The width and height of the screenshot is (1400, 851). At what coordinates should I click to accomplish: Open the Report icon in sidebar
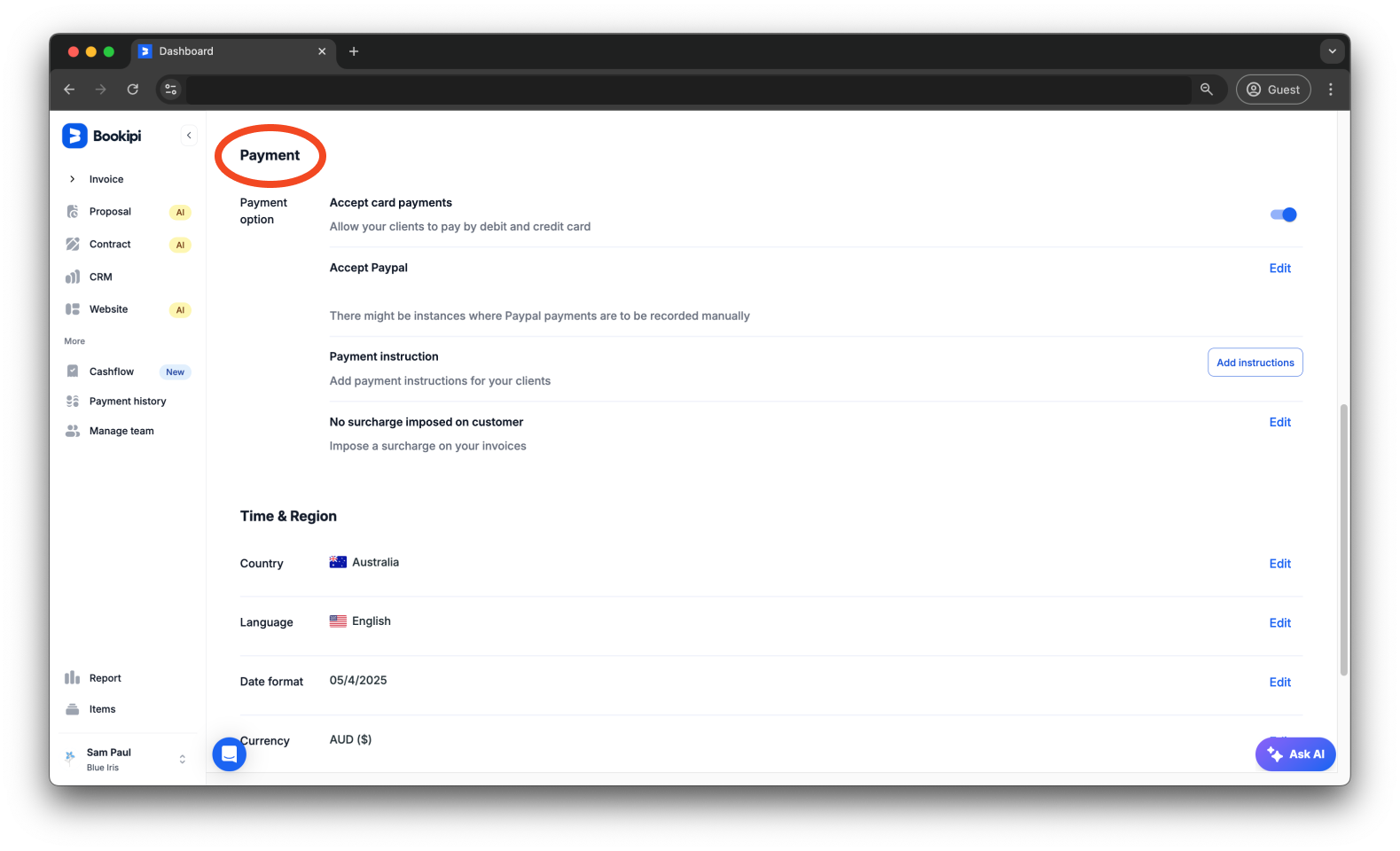tap(73, 678)
